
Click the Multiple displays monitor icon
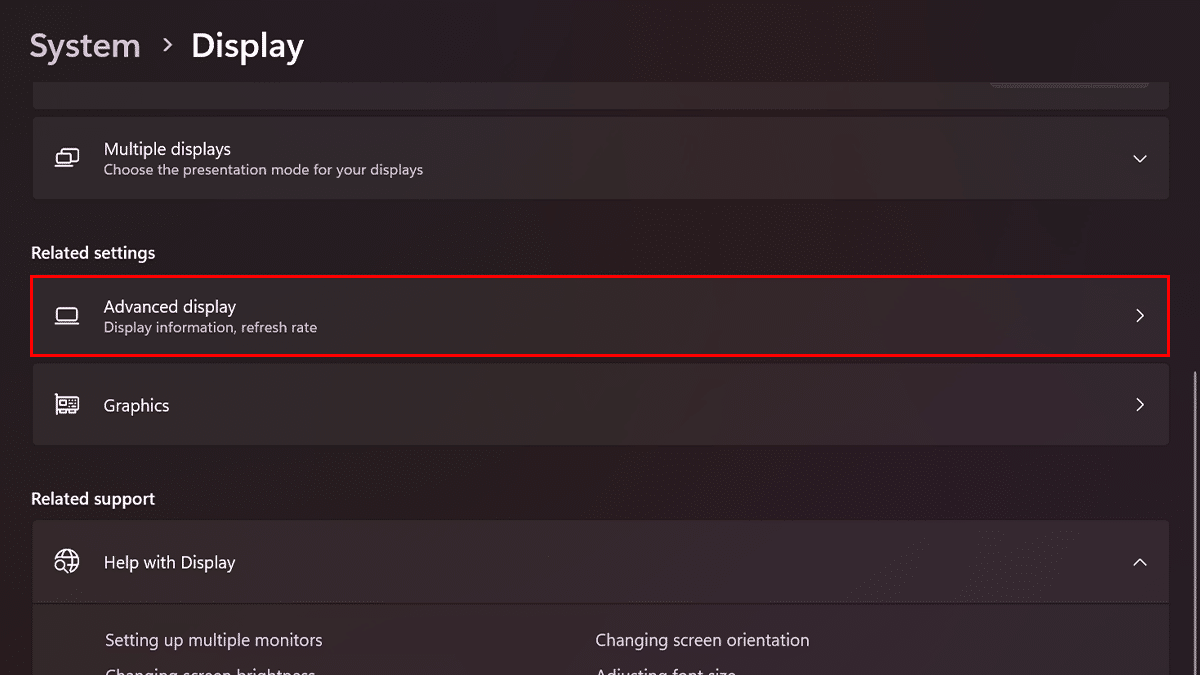[67, 158]
